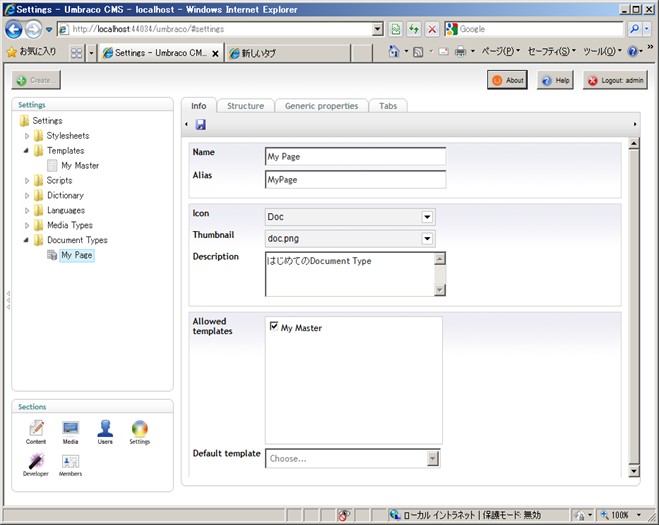Click in the Name input field

click(x=355, y=156)
